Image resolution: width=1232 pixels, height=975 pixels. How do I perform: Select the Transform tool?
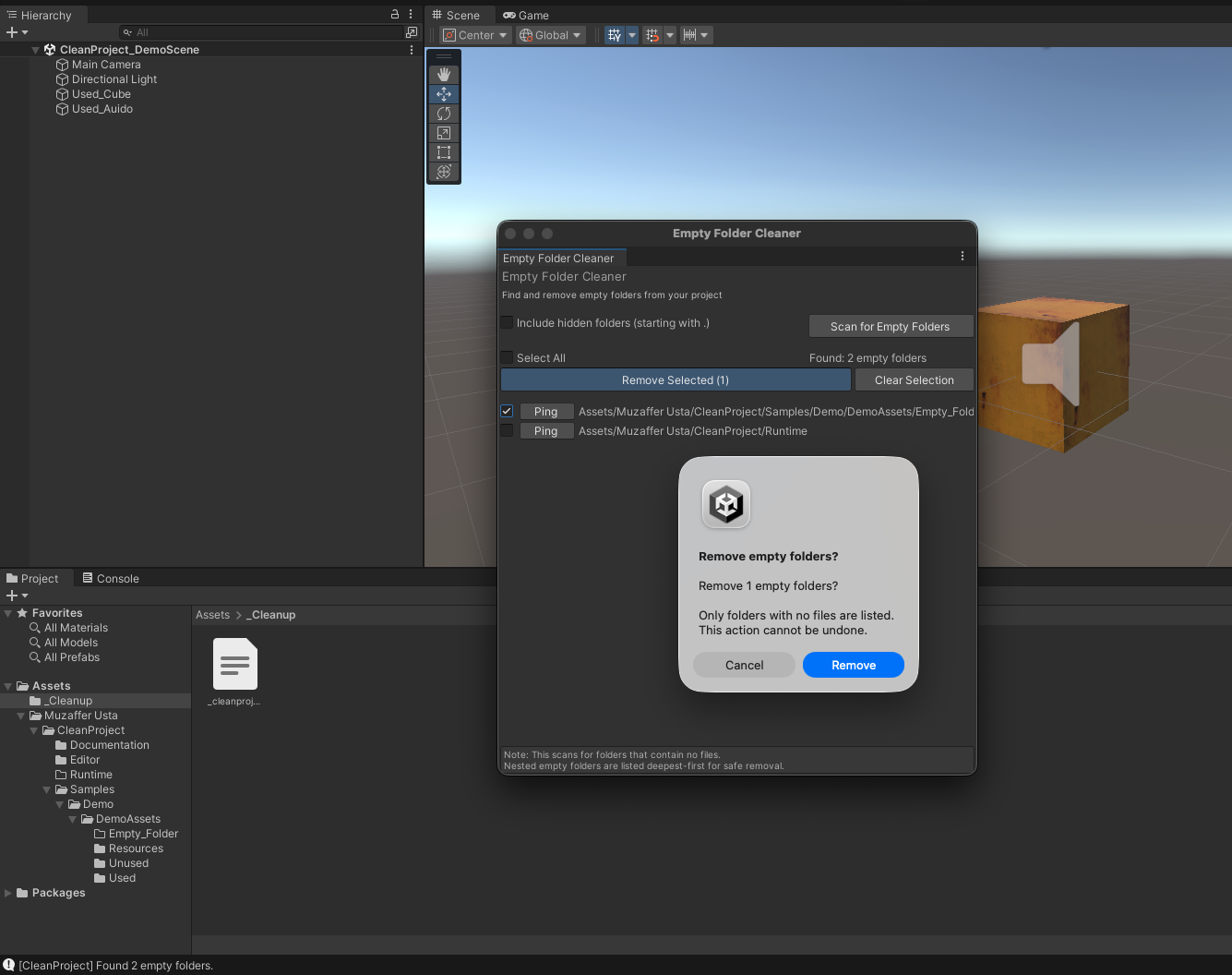[444, 172]
